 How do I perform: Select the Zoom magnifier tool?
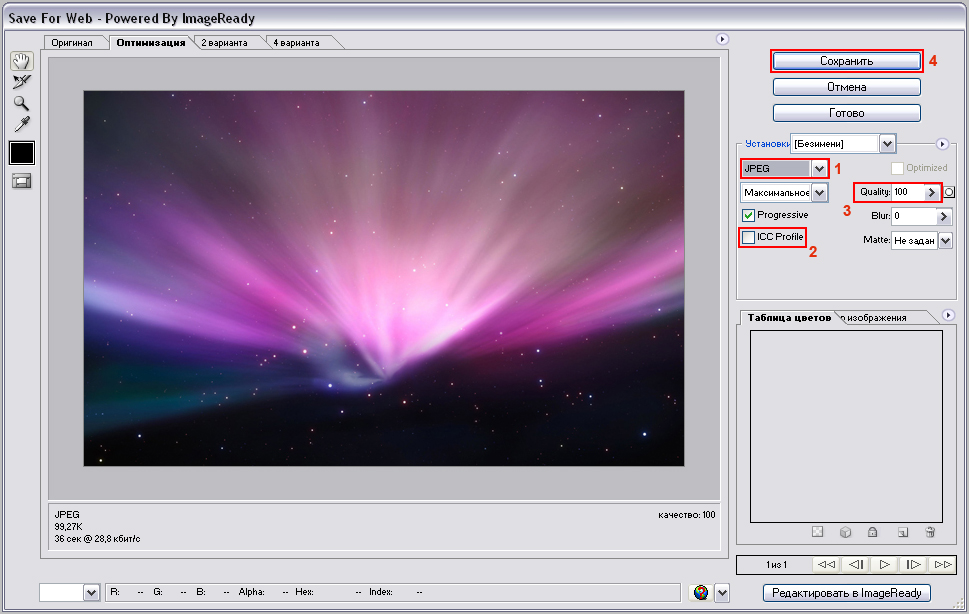point(21,103)
